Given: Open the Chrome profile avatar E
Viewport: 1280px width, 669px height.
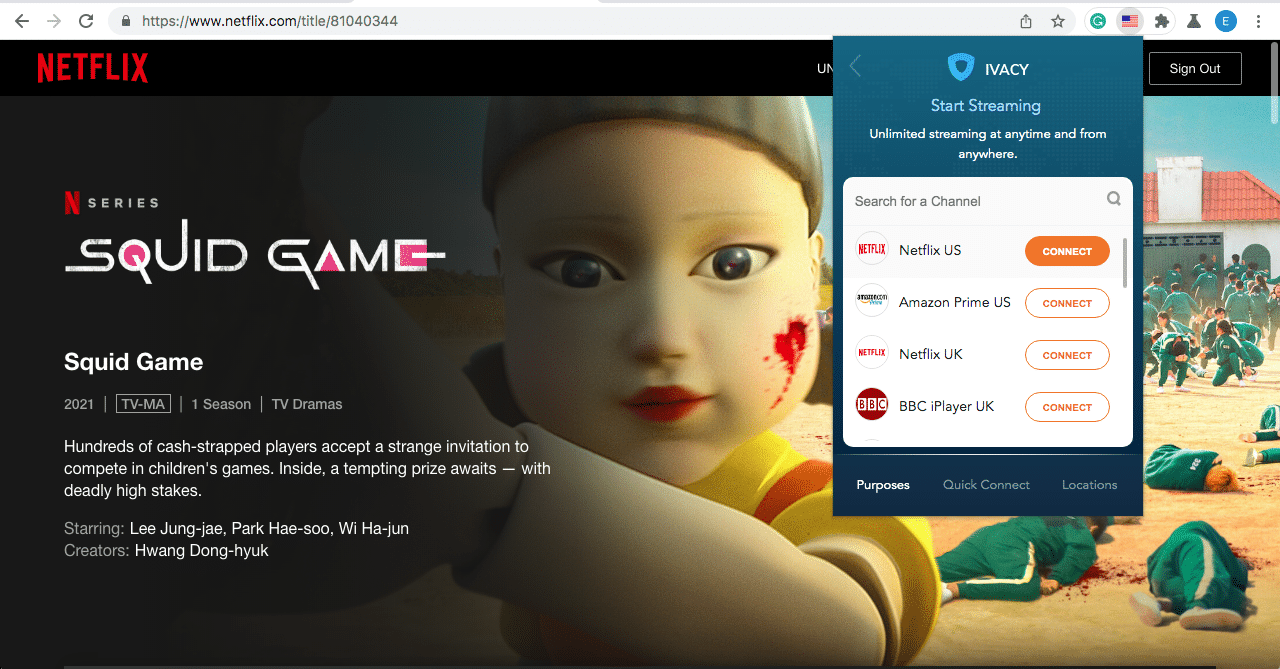Looking at the screenshot, I should (1226, 21).
